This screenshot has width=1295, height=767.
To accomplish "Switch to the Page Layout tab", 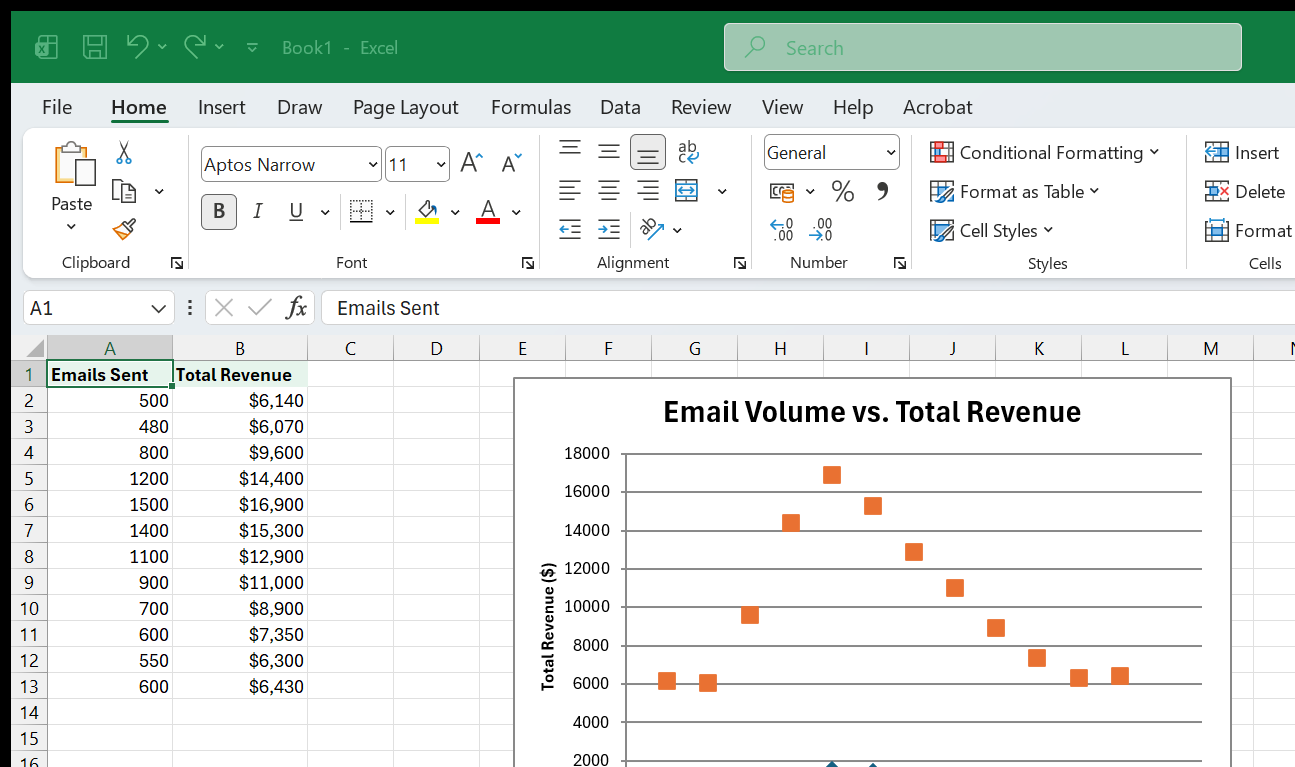I will [405, 107].
